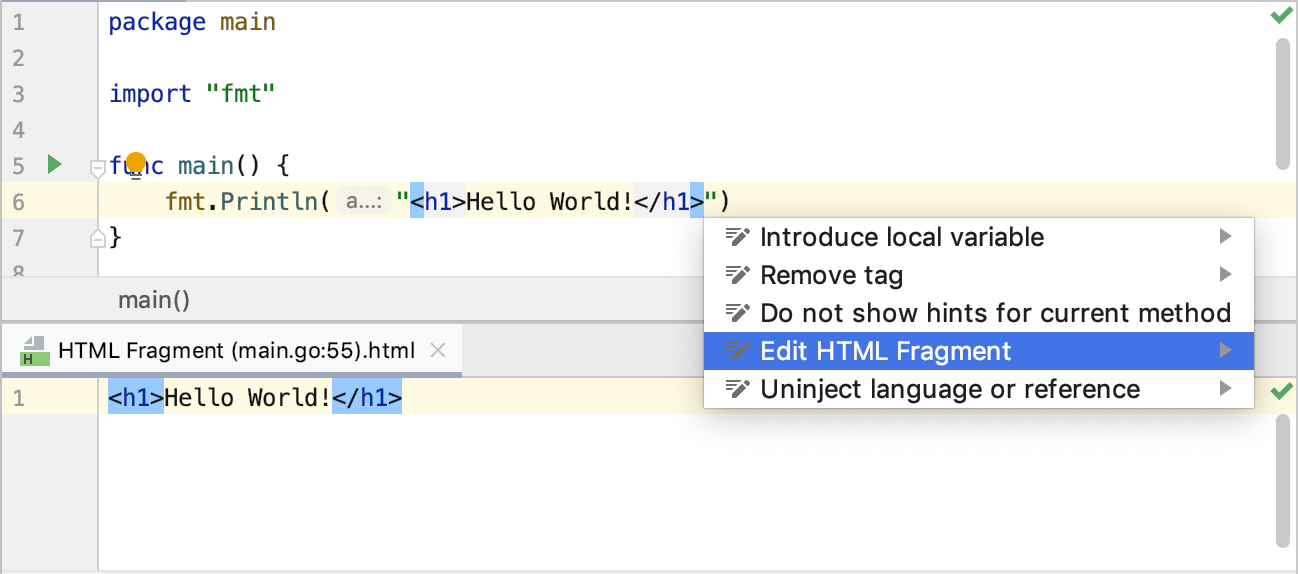1298x574 pixels.
Task: Click line number 3 in the gutter
Action: pos(18,94)
